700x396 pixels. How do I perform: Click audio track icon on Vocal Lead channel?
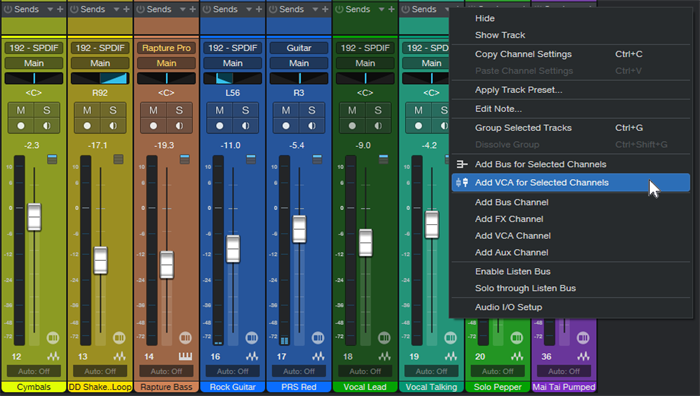[384, 356]
